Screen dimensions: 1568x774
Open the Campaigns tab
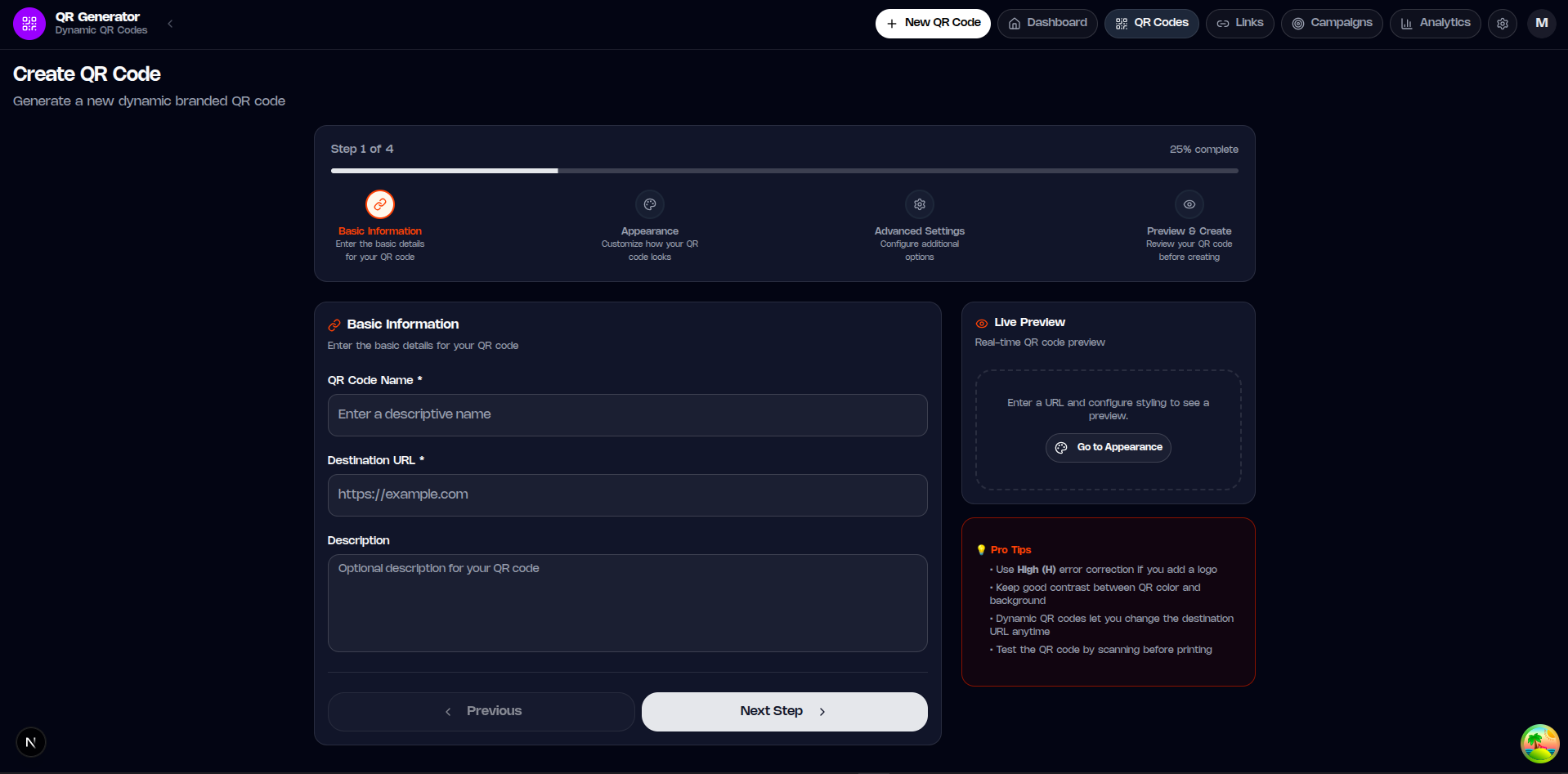click(x=1332, y=24)
